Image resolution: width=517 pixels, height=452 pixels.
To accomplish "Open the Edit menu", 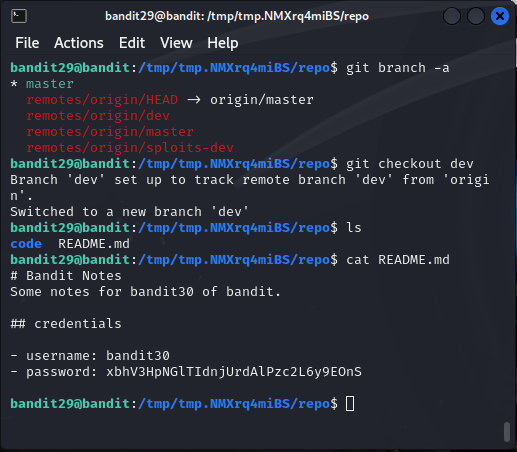I will pyautogui.click(x=132, y=43).
